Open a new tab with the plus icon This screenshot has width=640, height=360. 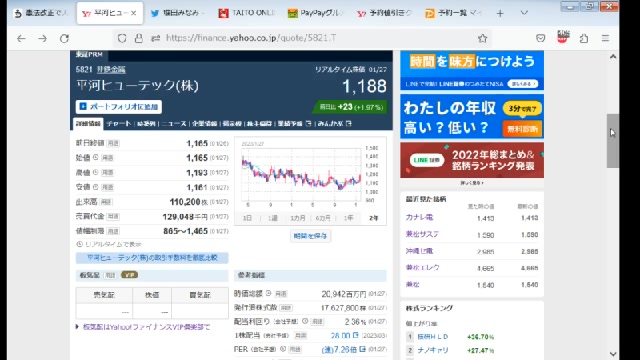coord(500,13)
